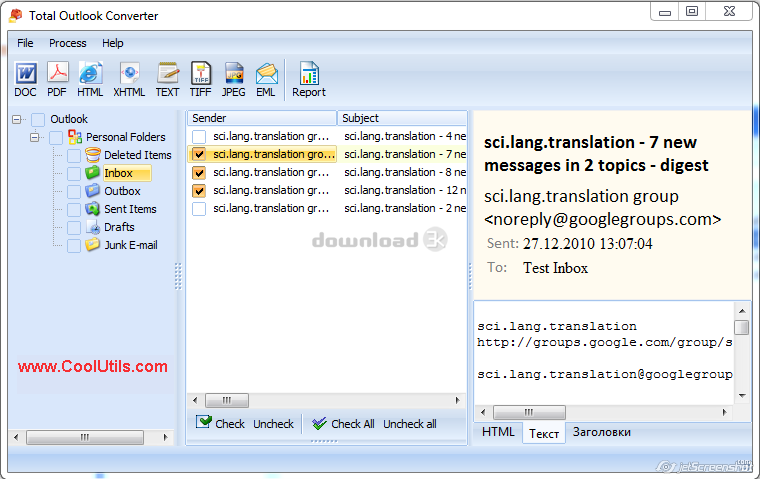Click the Check All label

(x=353, y=424)
